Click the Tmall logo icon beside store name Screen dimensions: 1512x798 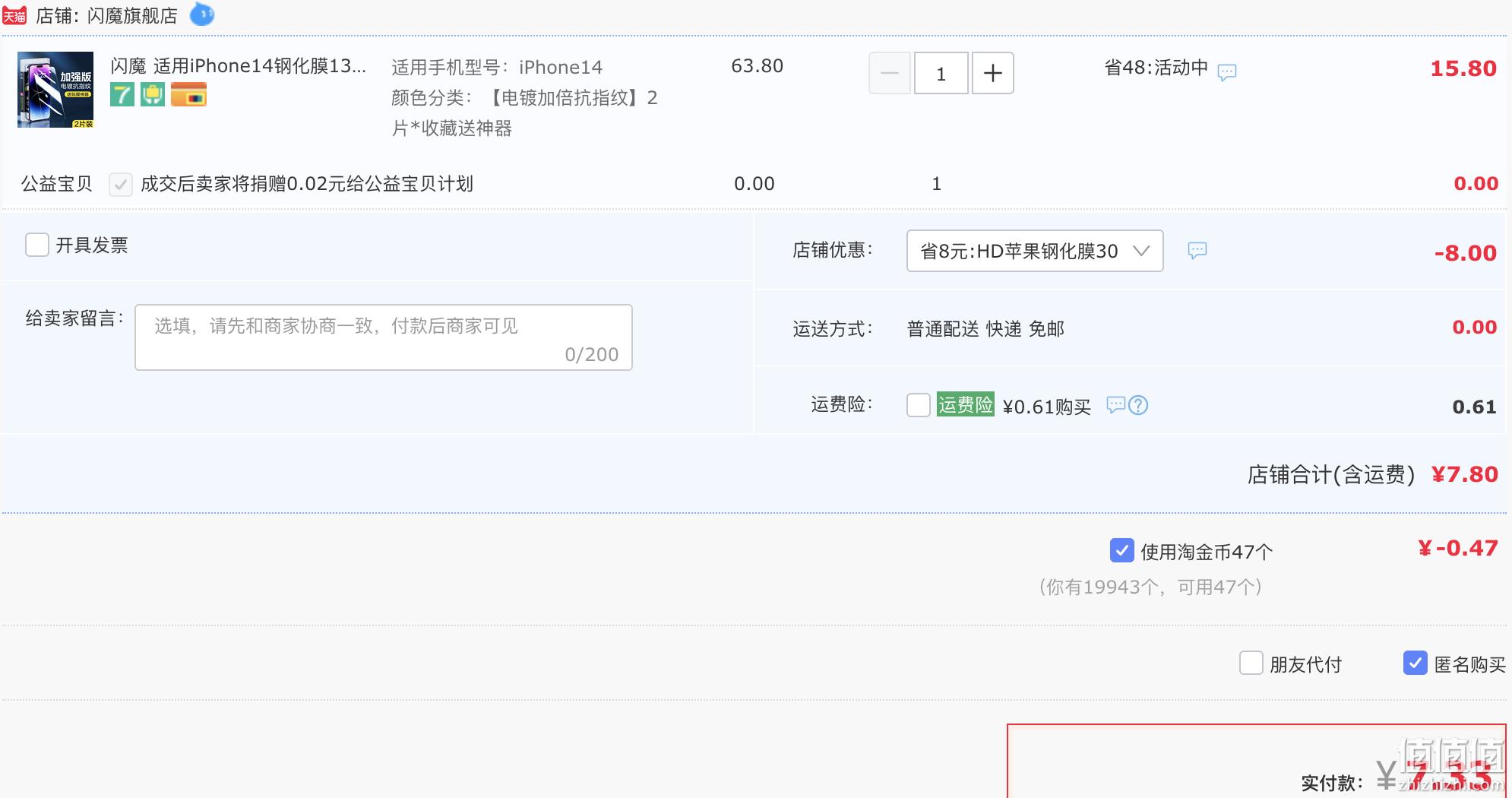point(14,15)
